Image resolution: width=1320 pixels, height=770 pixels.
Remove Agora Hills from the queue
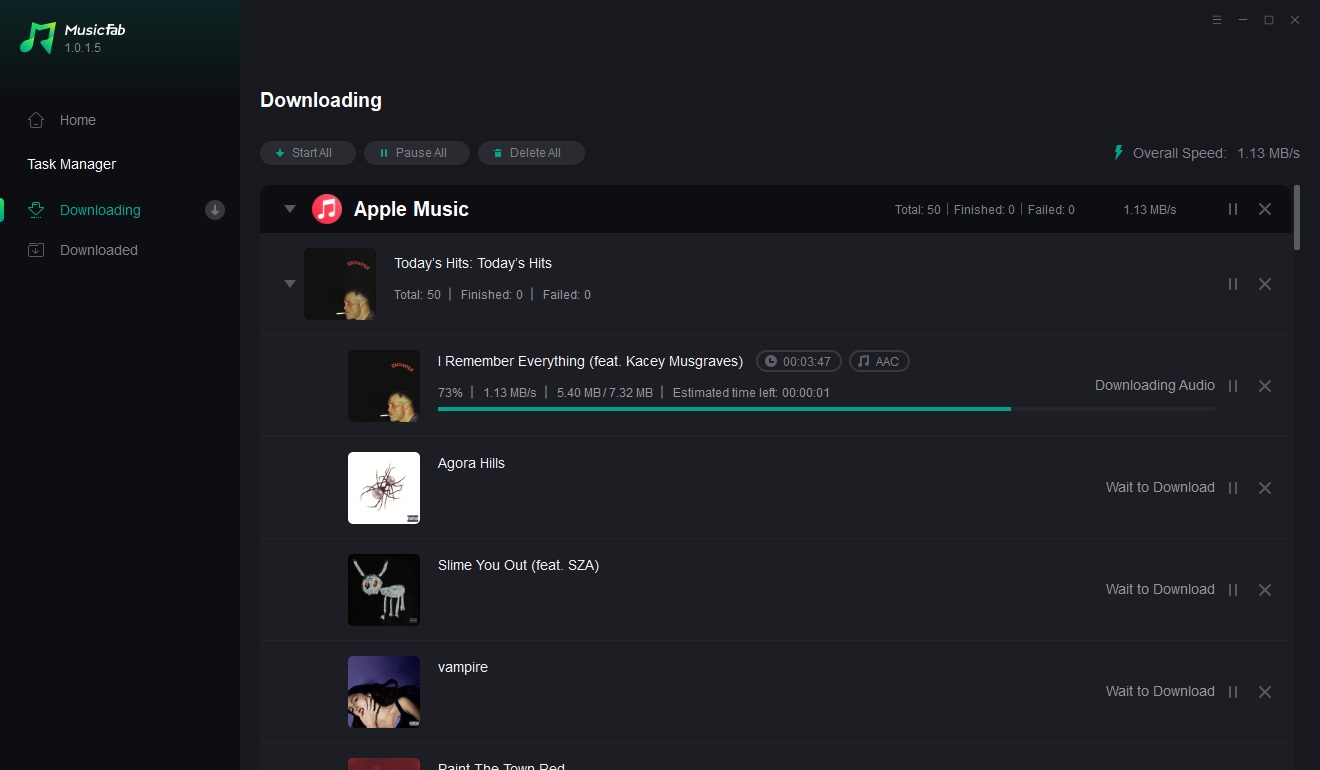(1265, 488)
